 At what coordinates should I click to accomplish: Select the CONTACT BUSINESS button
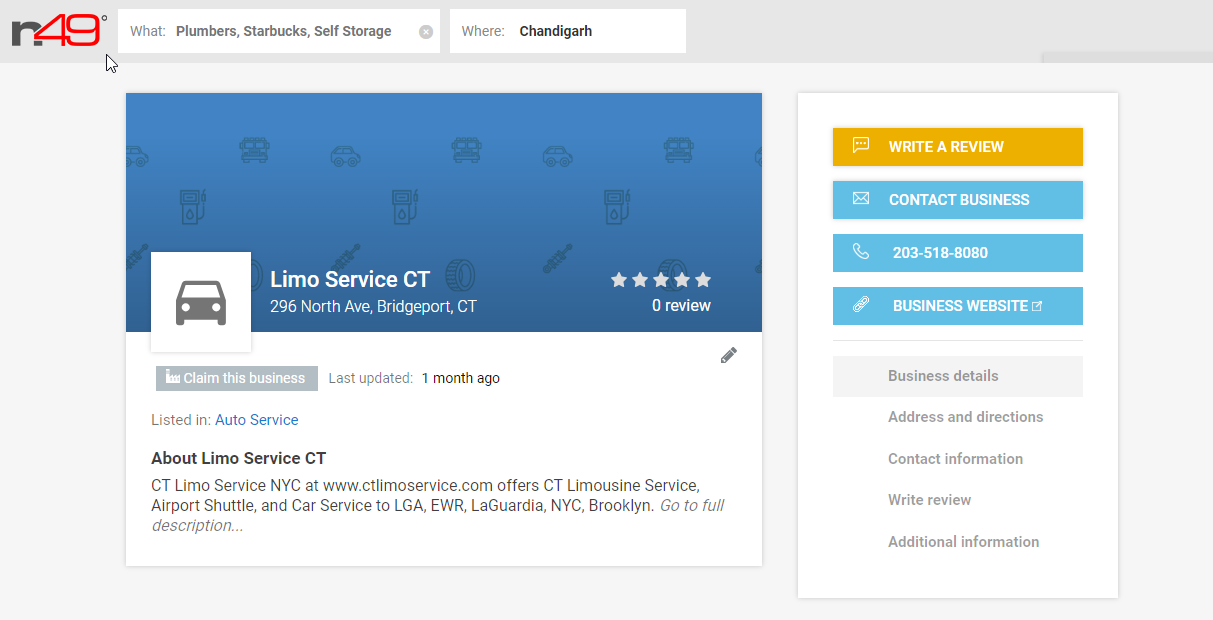(x=958, y=200)
